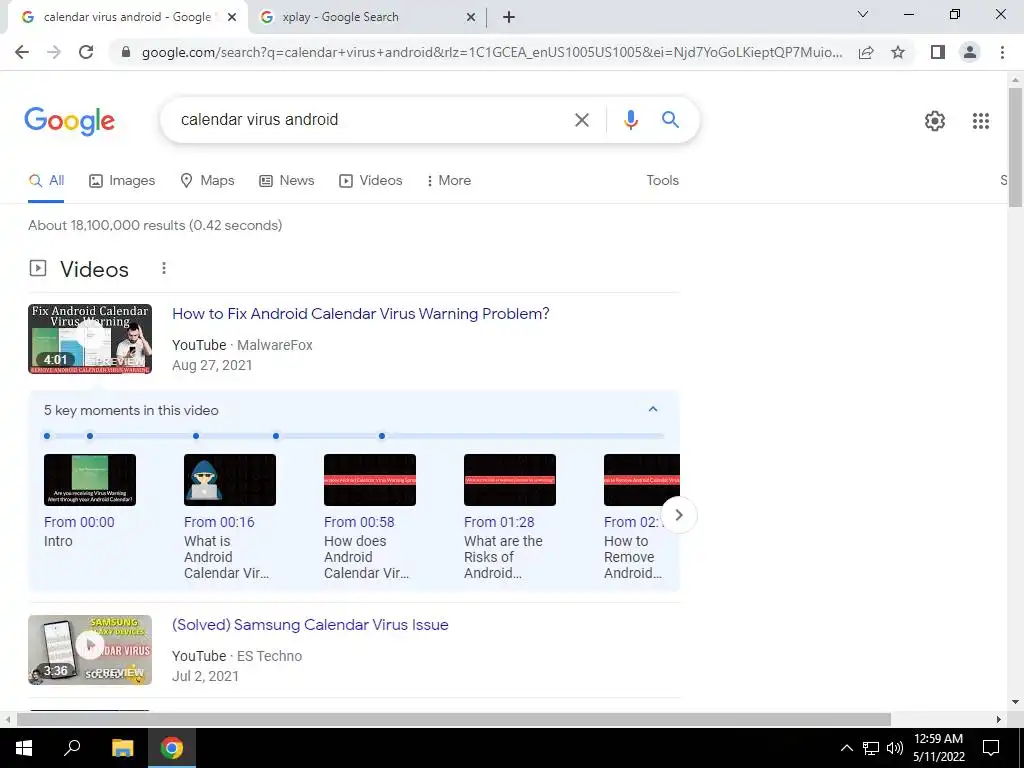Image resolution: width=1024 pixels, height=768 pixels.
Task: Open a new browser tab
Action: click(509, 17)
